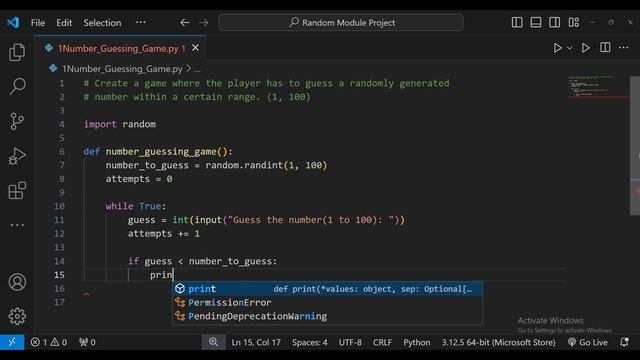Open remote window button in status bar

(12, 342)
